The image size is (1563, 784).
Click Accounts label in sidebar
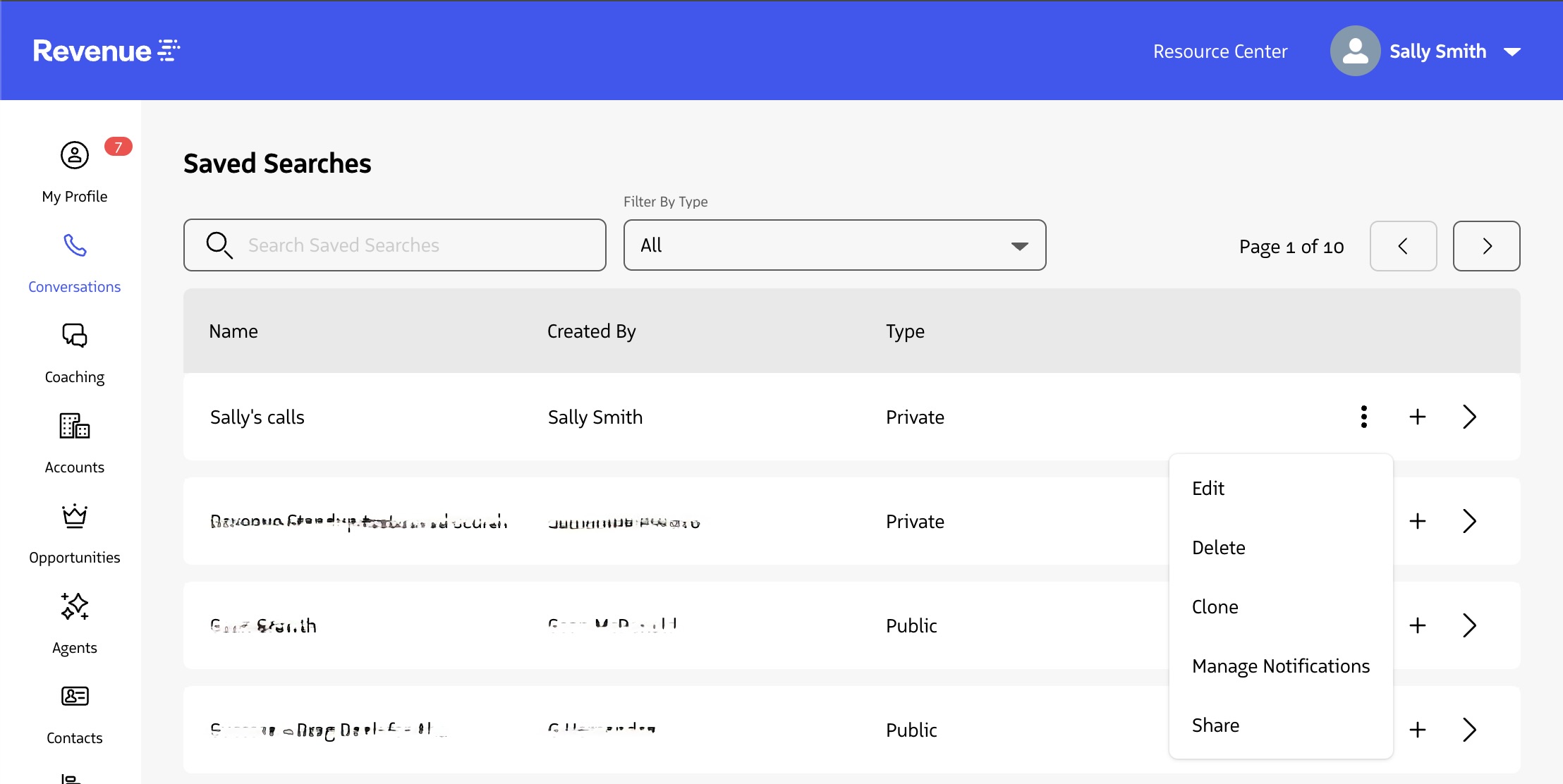point(75,467)
